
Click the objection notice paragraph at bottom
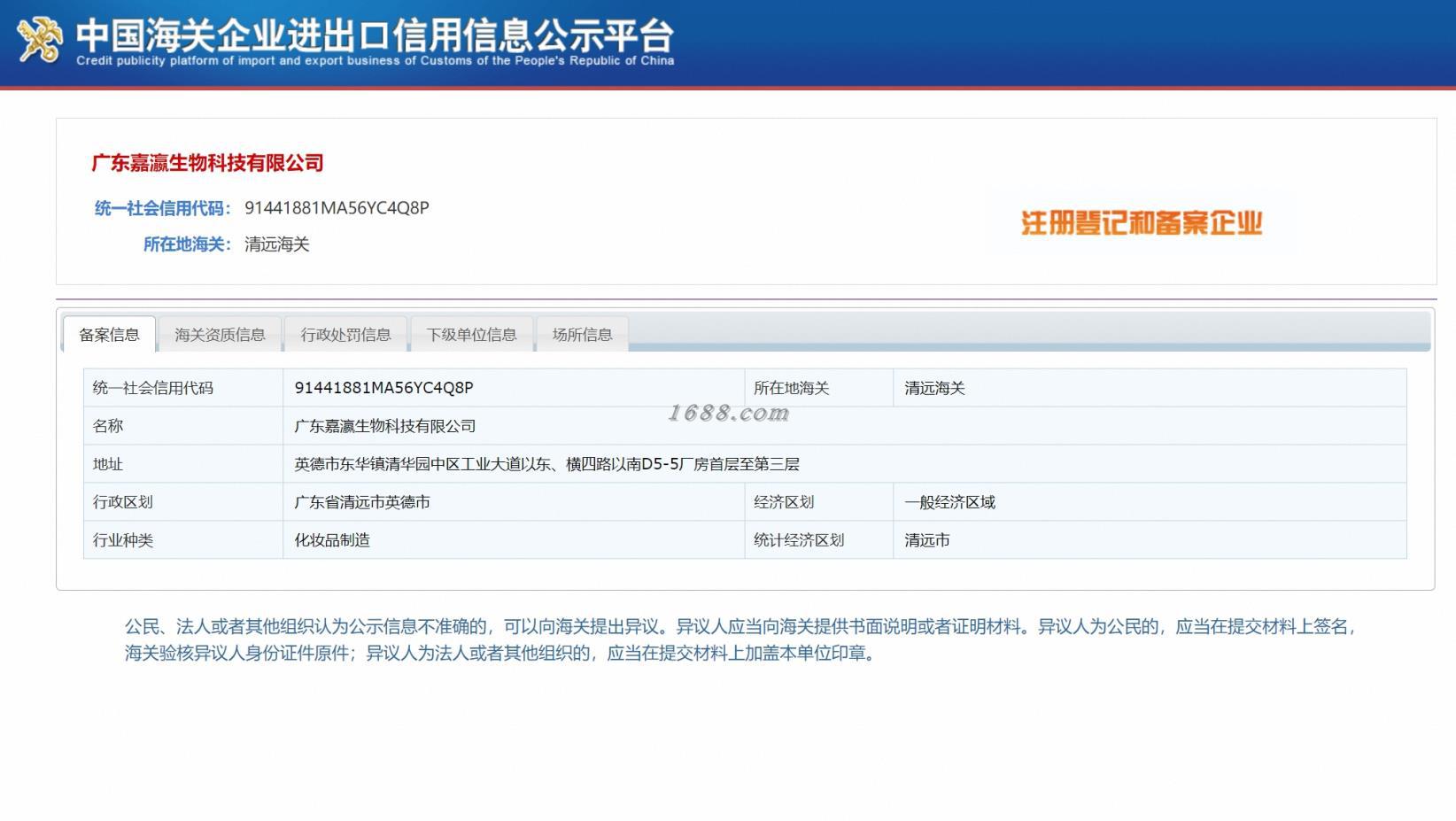[x=740, y=640]
